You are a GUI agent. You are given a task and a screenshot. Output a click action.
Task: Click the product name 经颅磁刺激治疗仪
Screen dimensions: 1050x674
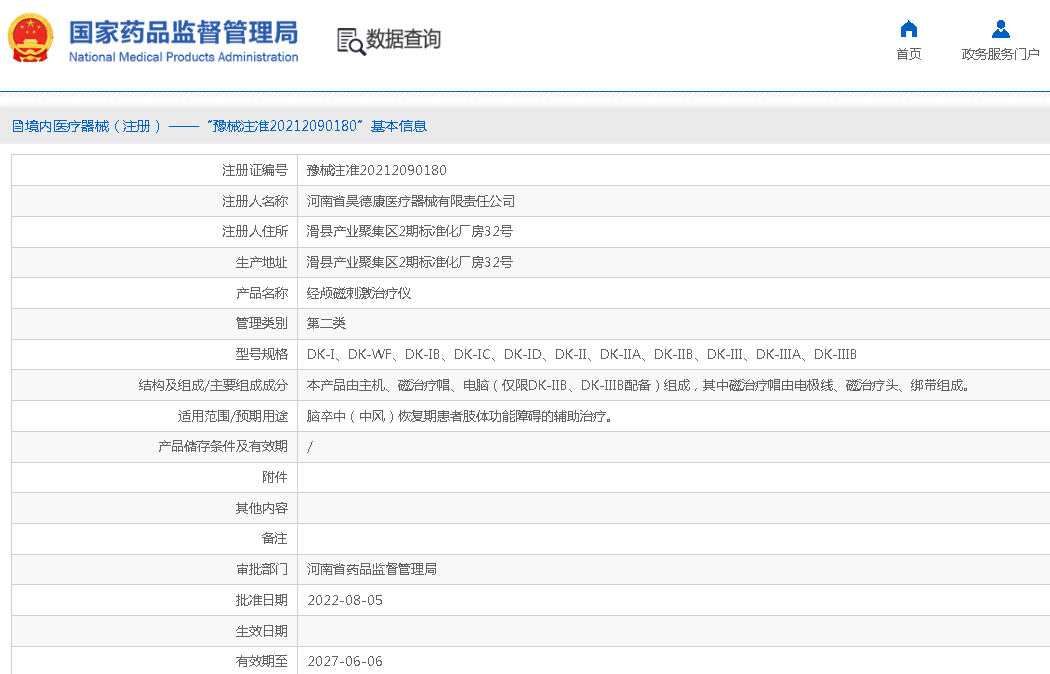pyautogui.click(x=358, y=293)
